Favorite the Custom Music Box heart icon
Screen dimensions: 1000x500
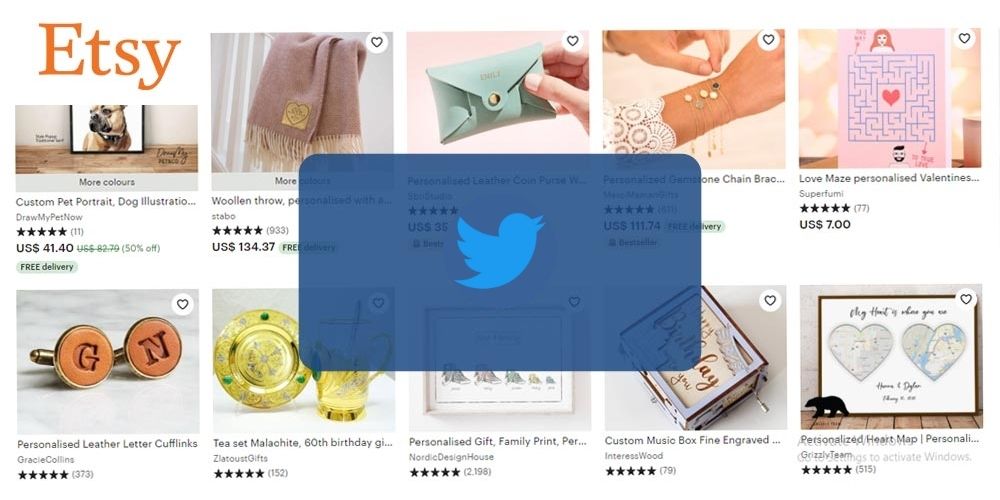pyautogui.click(x=770, y=300)
